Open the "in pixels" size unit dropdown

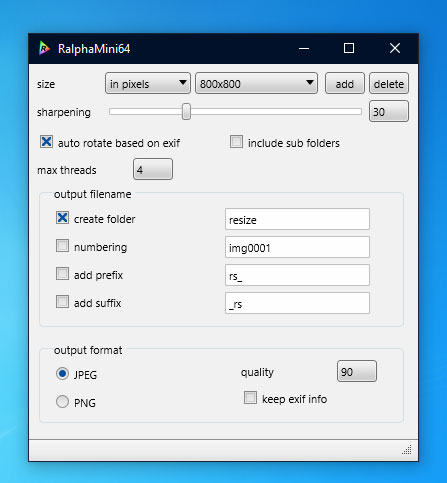[x=148, y=83]
